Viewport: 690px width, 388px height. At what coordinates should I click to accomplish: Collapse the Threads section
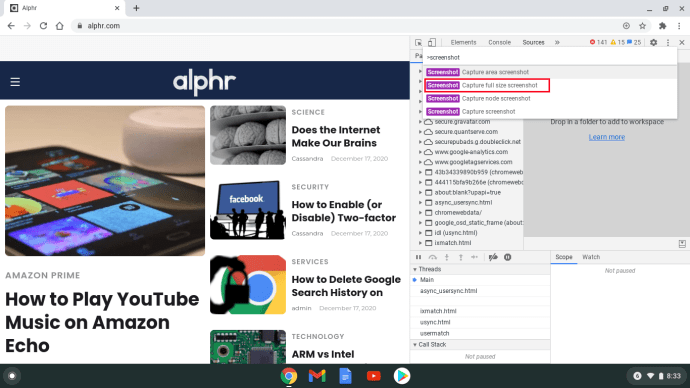[x=415, y=269]
